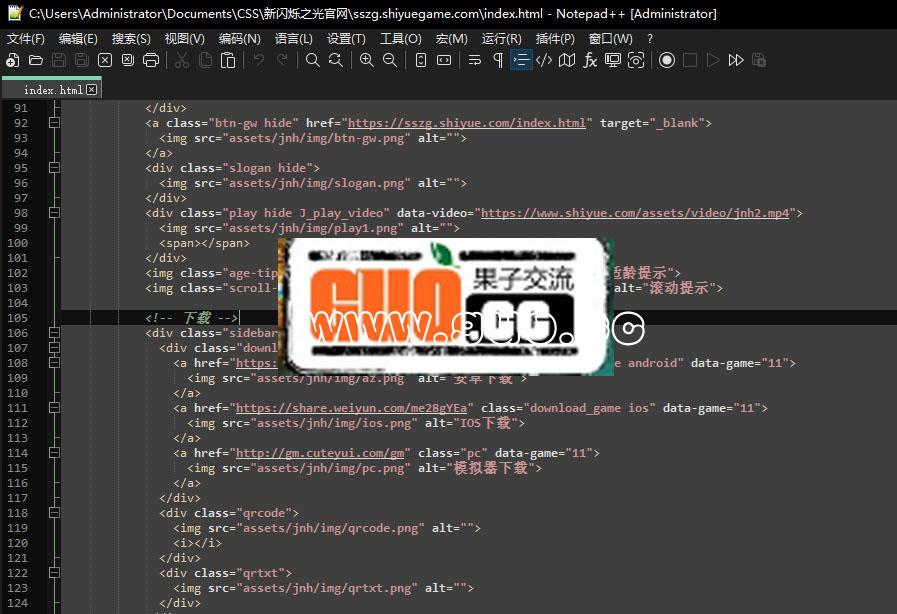This screenshot has width=897, height=614.
Task: Click line number 120 in the margin
Action: [17, 542]
